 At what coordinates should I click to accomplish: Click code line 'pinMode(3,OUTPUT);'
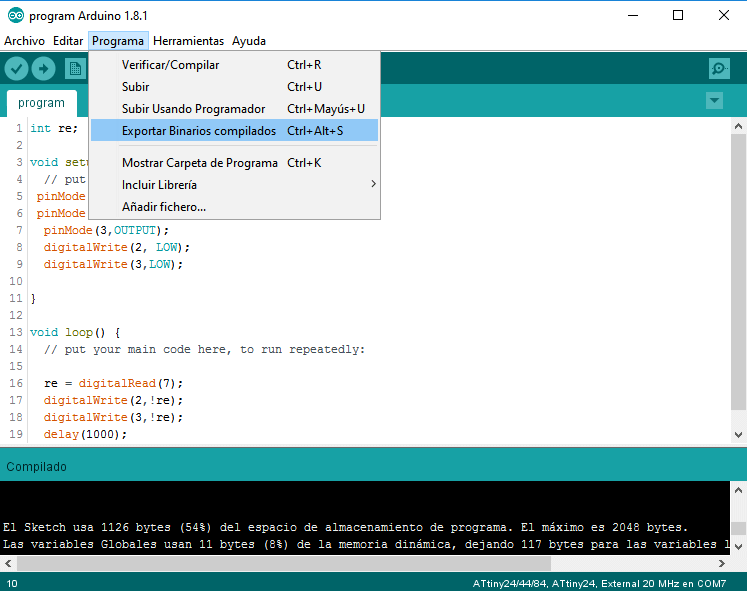[106, 230]
